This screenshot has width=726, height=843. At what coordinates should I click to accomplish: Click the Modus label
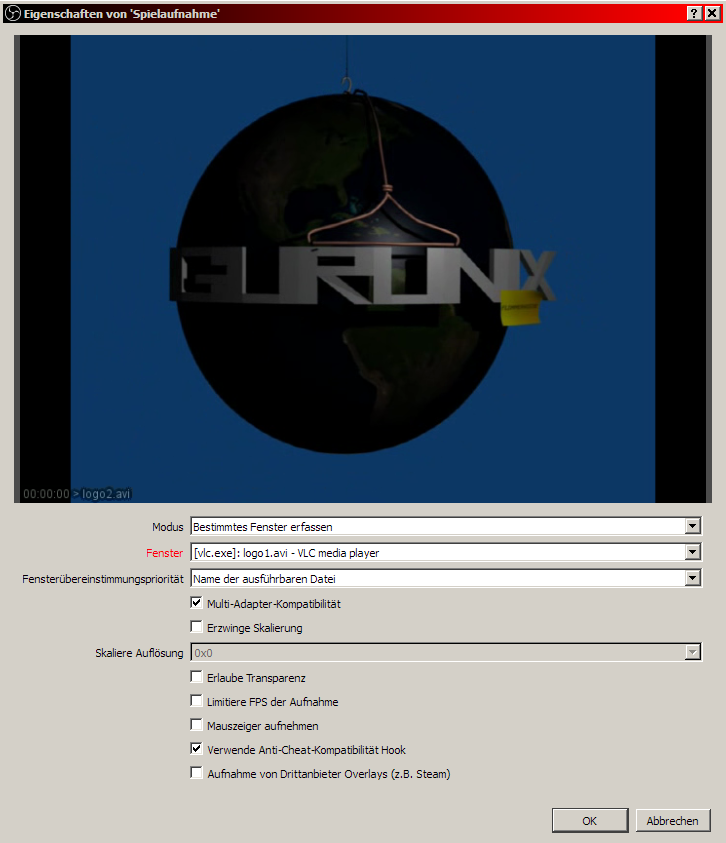point(168,527)
